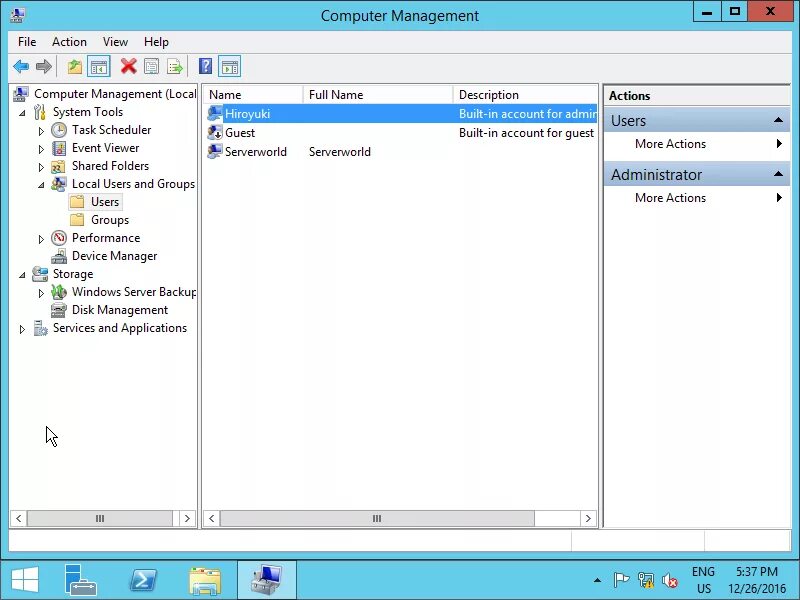This screenshot has width=800, height=600.
Task: Collapse Local Users and Groups node
Action: coord(41,185)
